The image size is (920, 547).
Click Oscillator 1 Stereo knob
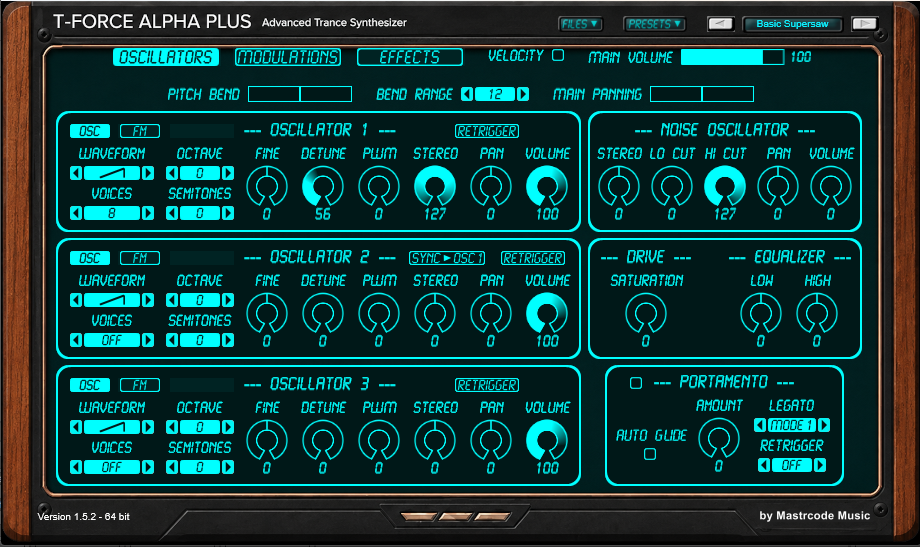pyautogui.click(x=435, y=186)
